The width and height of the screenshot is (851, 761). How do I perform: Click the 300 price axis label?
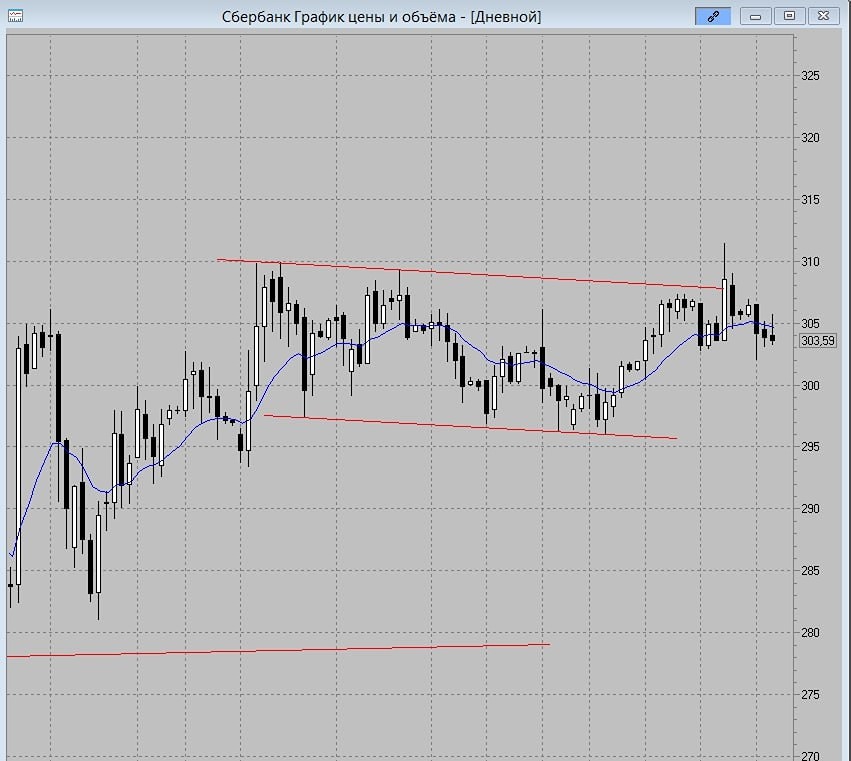coord(810,385)
